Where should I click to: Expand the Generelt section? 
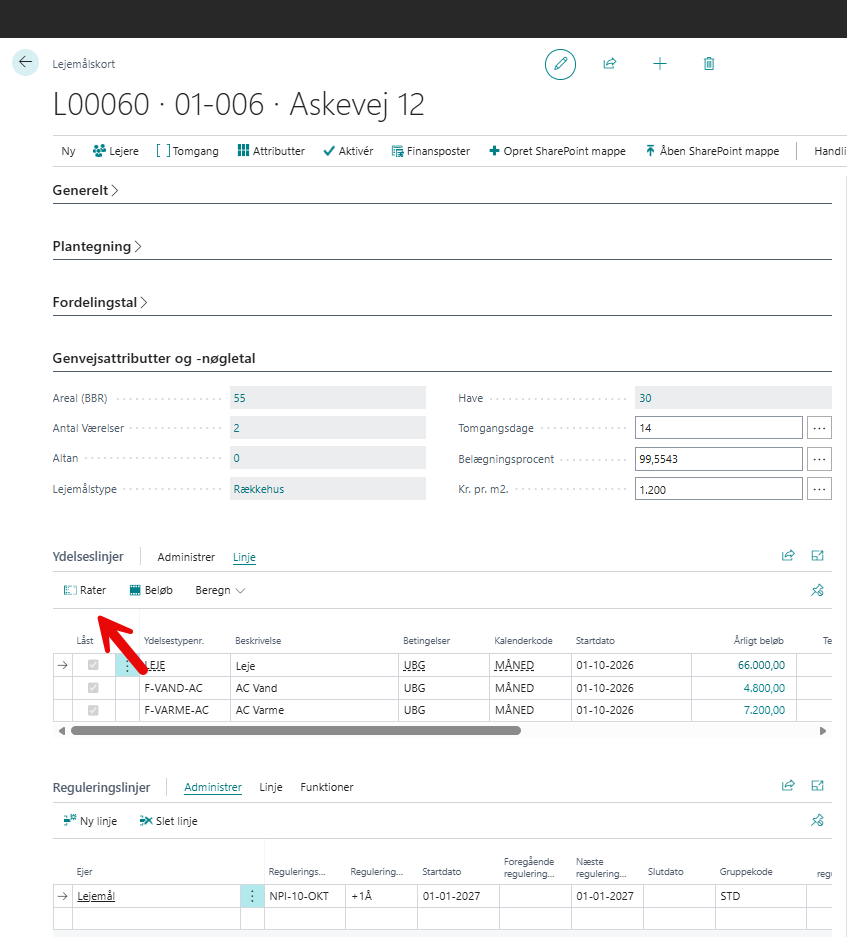[85, 190]
